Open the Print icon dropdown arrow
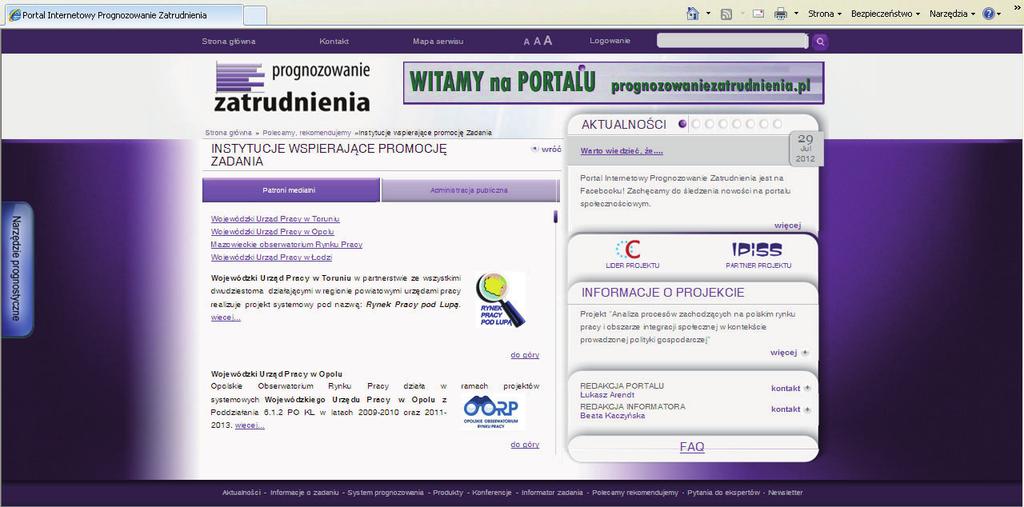The height and width of the screenshot is (507, 1024). (796, 14)
